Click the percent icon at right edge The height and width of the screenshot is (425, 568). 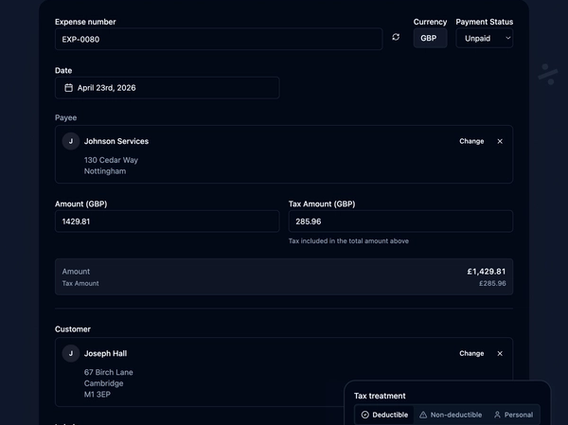point(548,74)
